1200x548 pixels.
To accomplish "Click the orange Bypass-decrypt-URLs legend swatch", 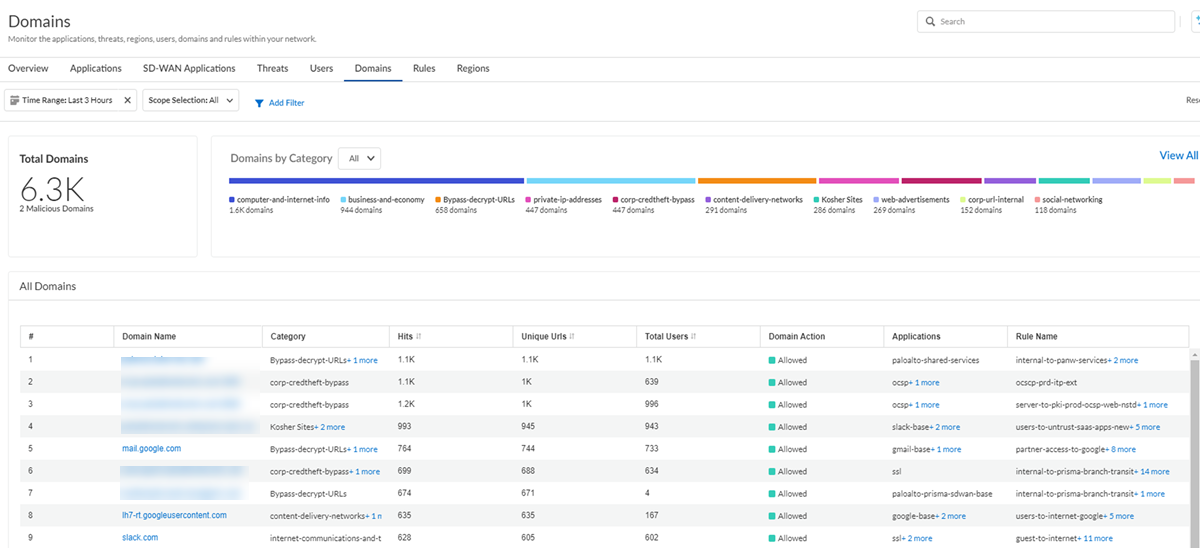I will coord(438,200).
